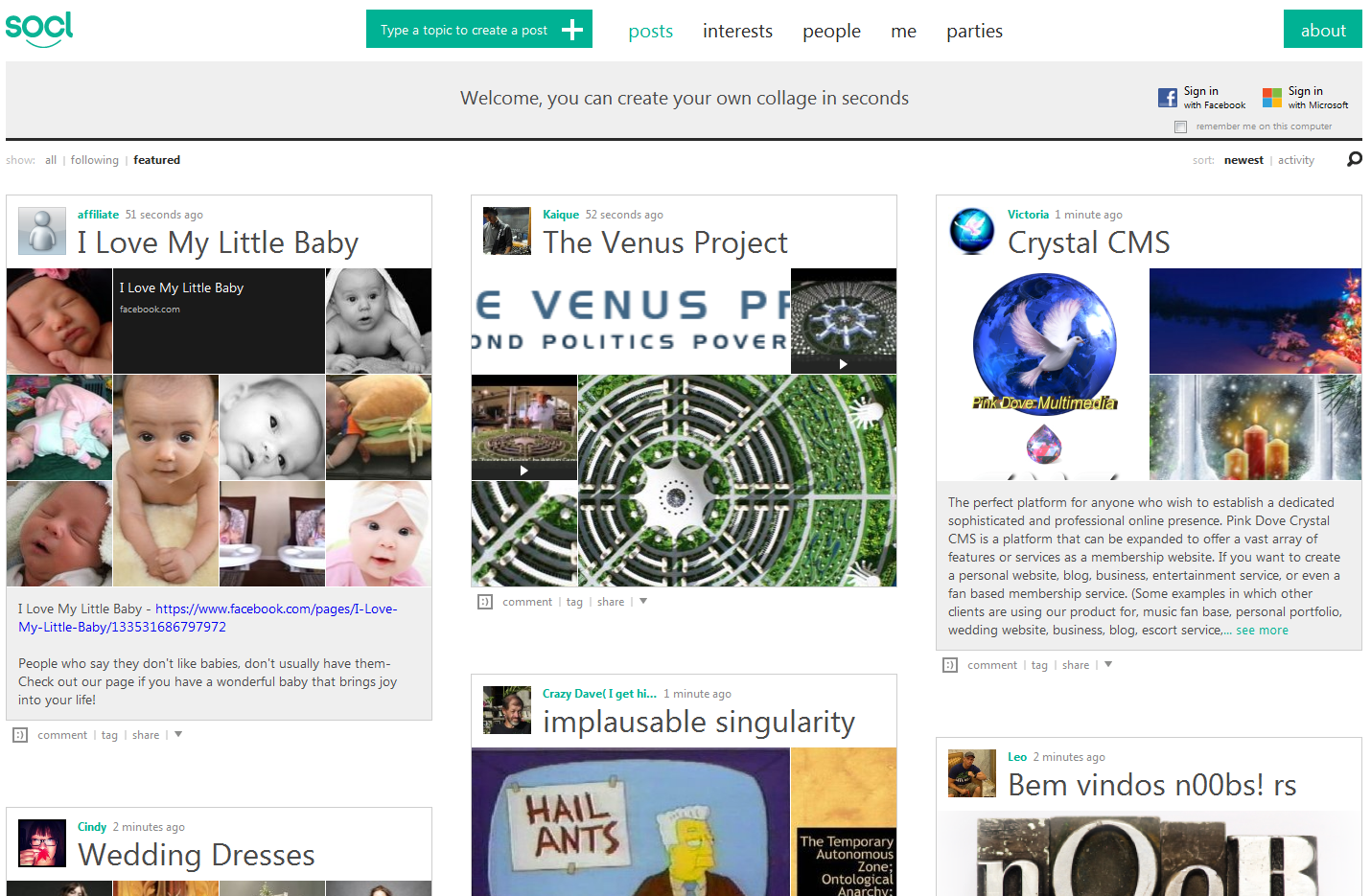Enable remember me on this computer
The image size is (1371, 896).
click(1180, 126)
